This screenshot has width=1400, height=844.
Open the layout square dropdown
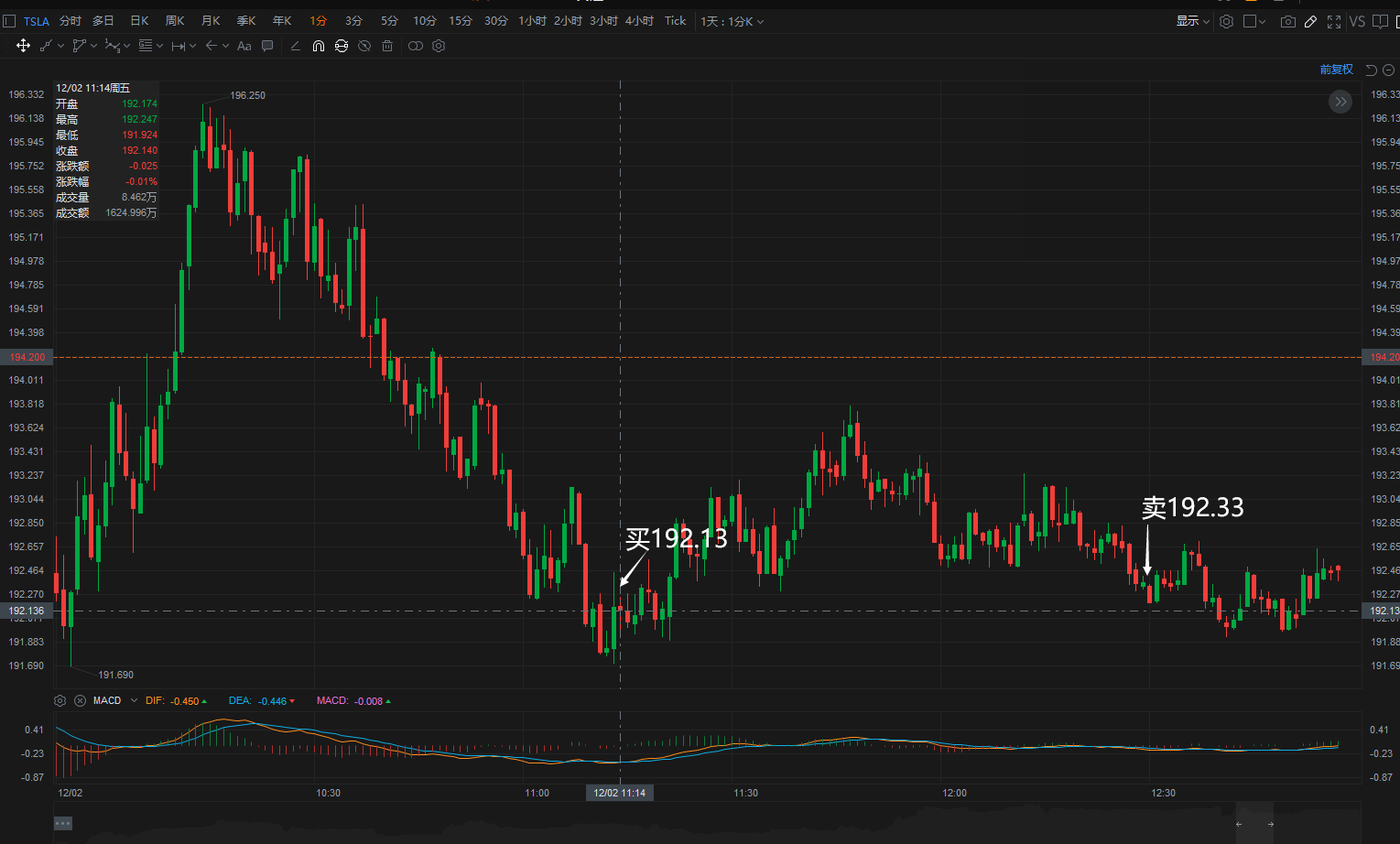(x=1254, y=21)
